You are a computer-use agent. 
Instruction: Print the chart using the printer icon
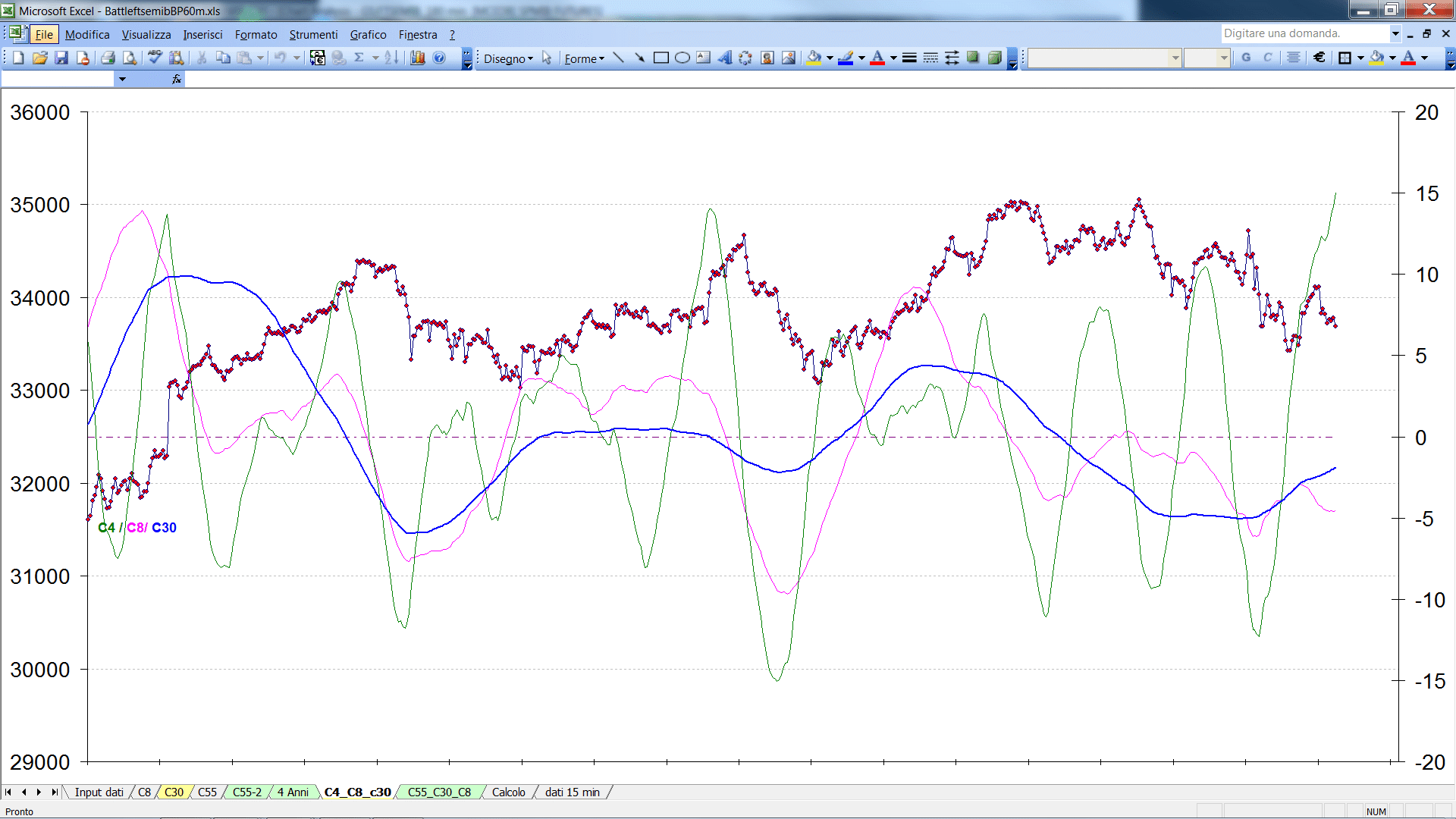(x=108, y=58)
